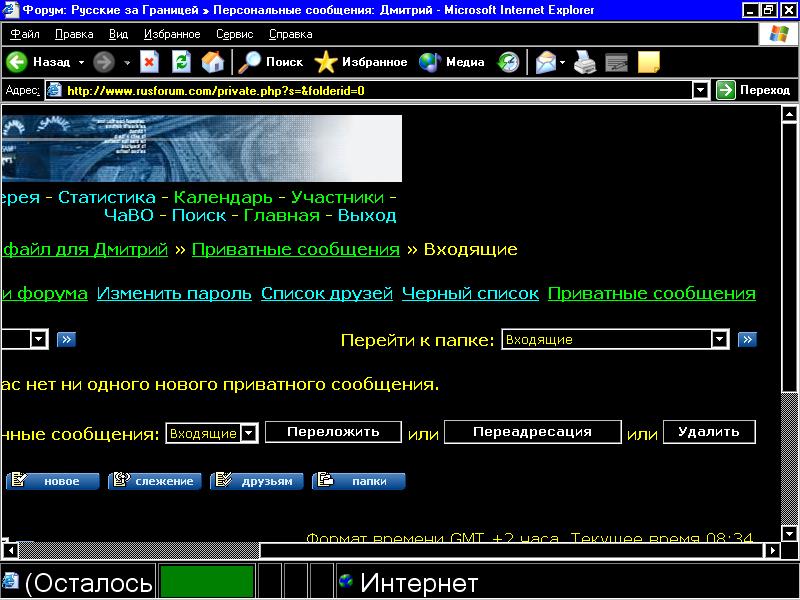Image resolution: width=800 pixels, height=600 pixels.
Task: Click the Удалить button
Action: tap(708, 432)
